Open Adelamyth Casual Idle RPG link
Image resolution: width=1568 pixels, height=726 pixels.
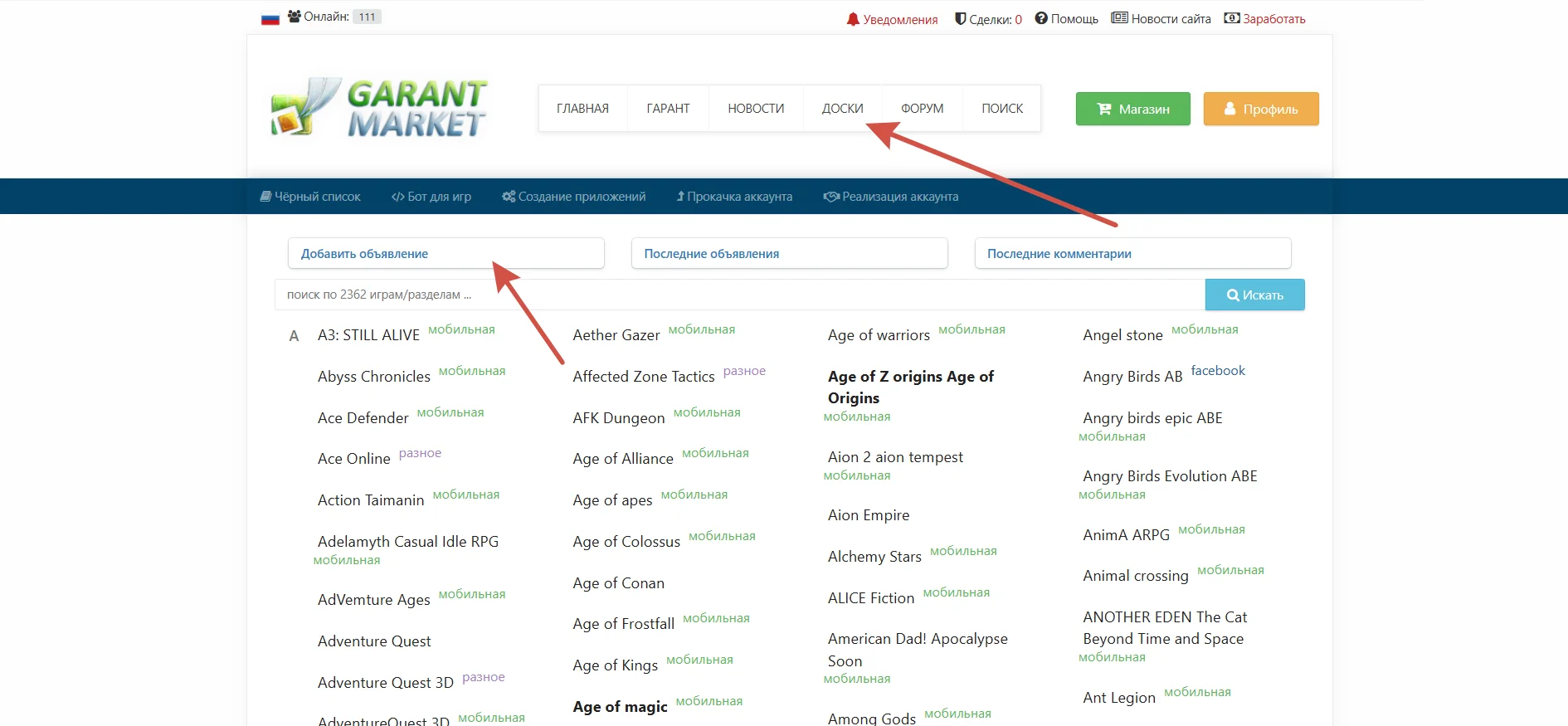tap(408, 542)
